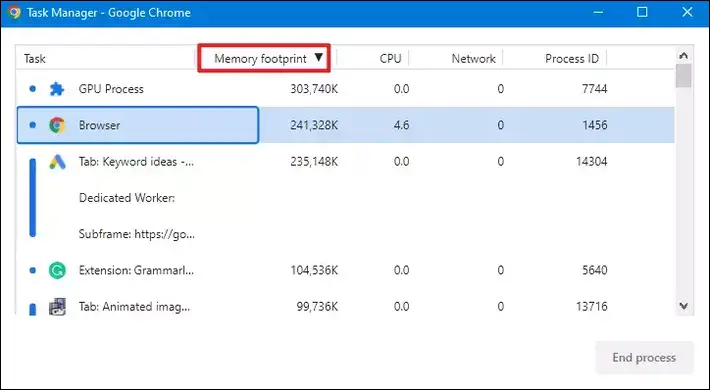Select the Dedicated Worker entry
The height and width of the screenshot is (390, 710).
[x=127, y=198]
